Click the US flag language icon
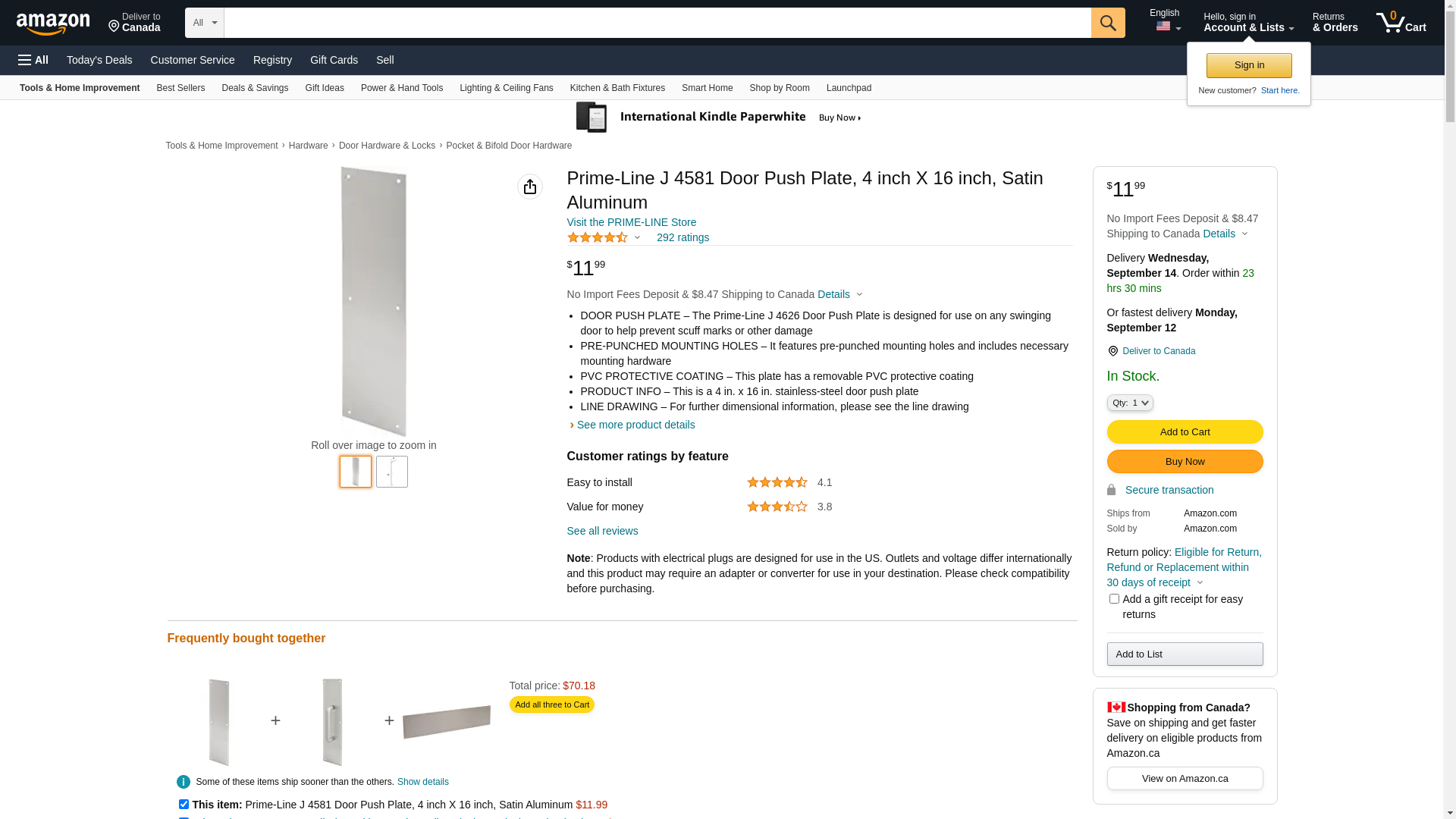 (x=1163, y=27)
